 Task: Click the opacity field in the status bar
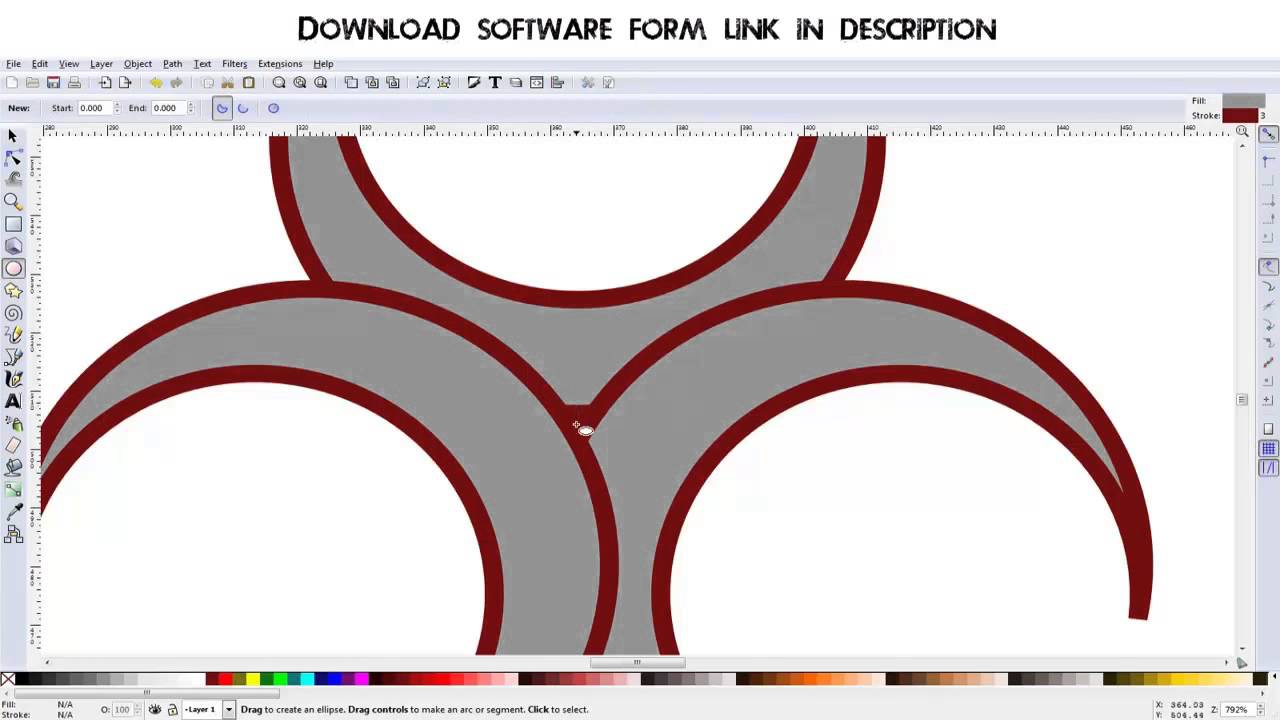click(122, 709)
